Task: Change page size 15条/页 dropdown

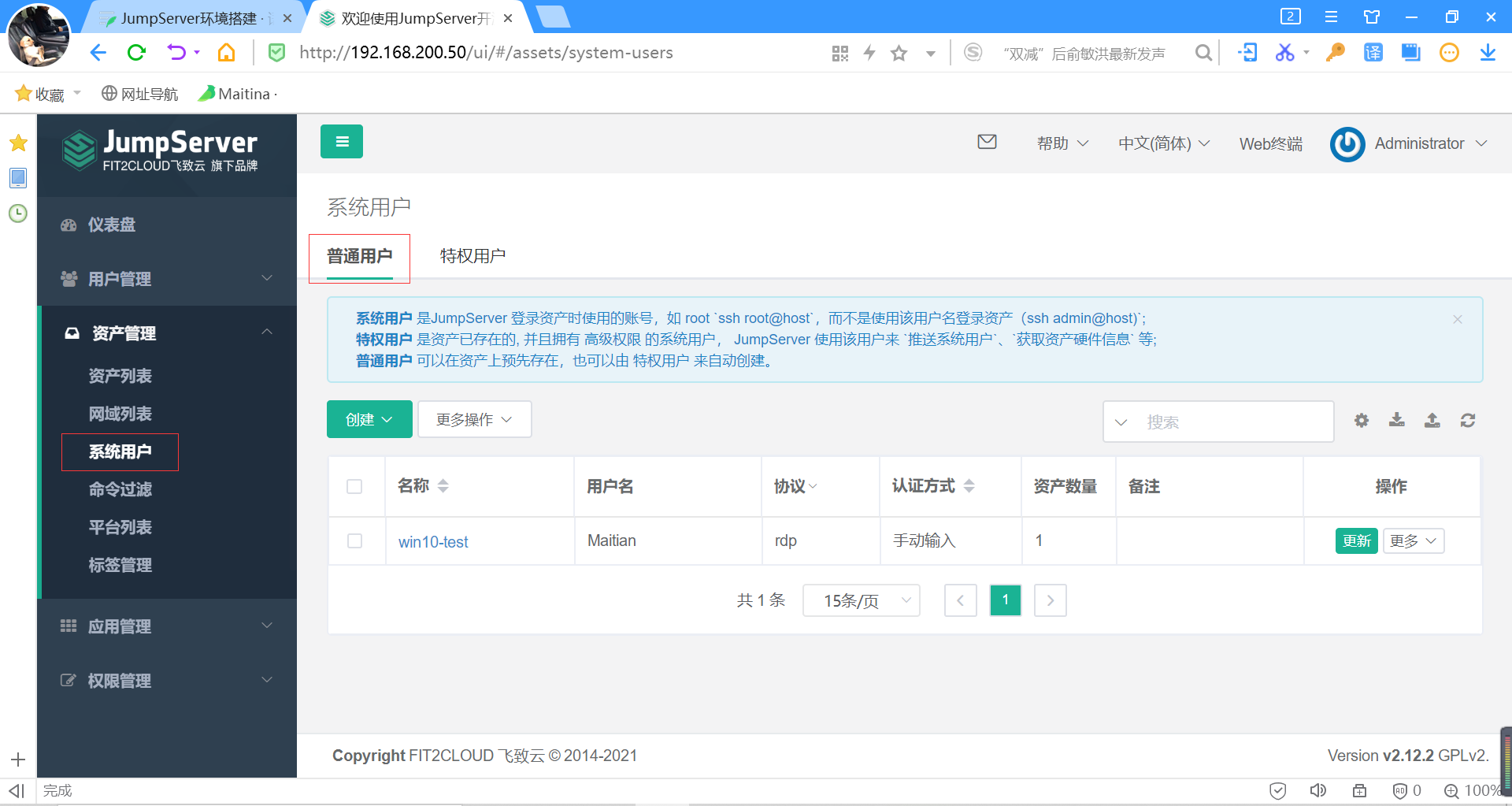Action: [862, 600]
